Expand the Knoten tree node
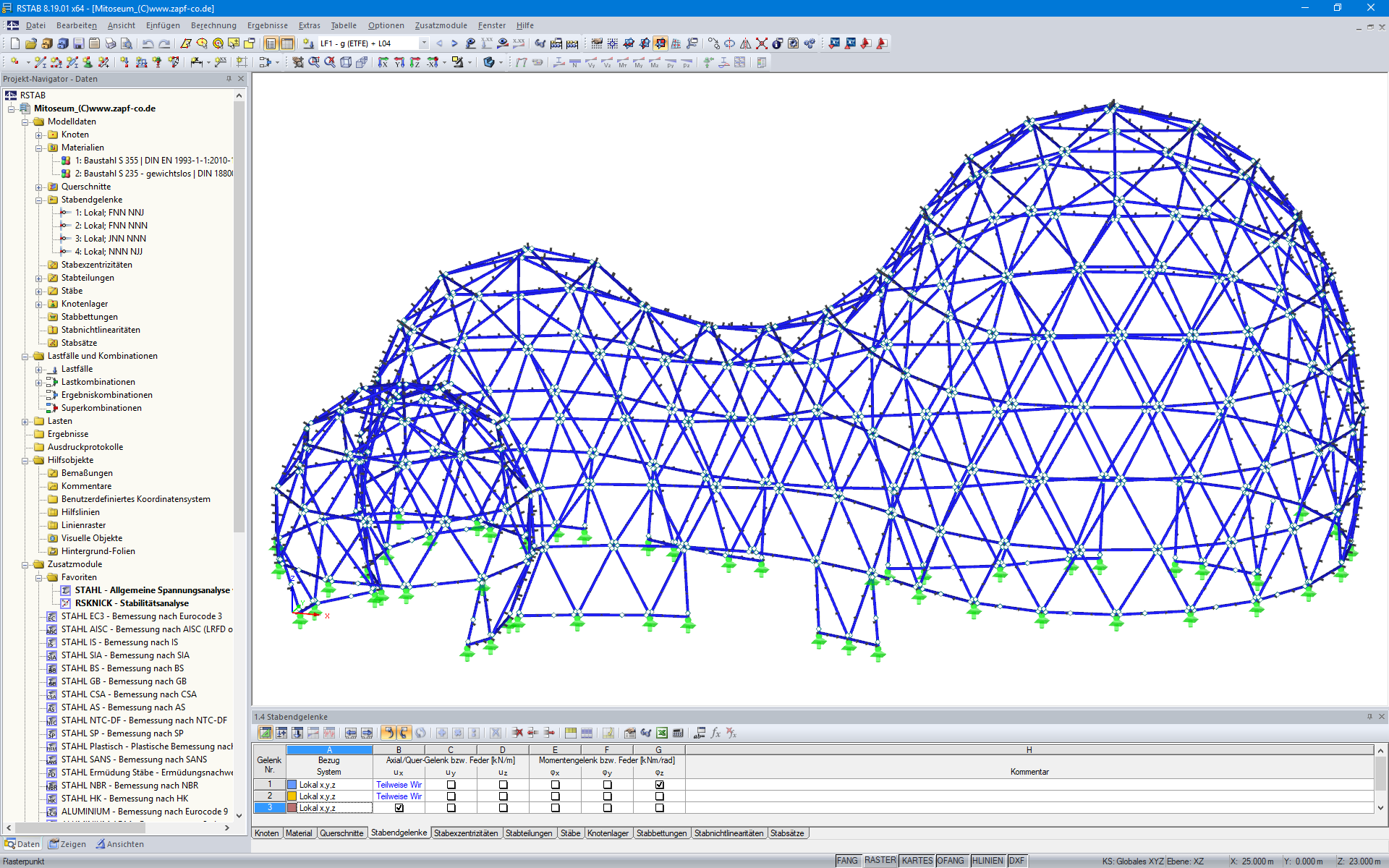This screenshot has width=1389, height=868. pos(39,135)
